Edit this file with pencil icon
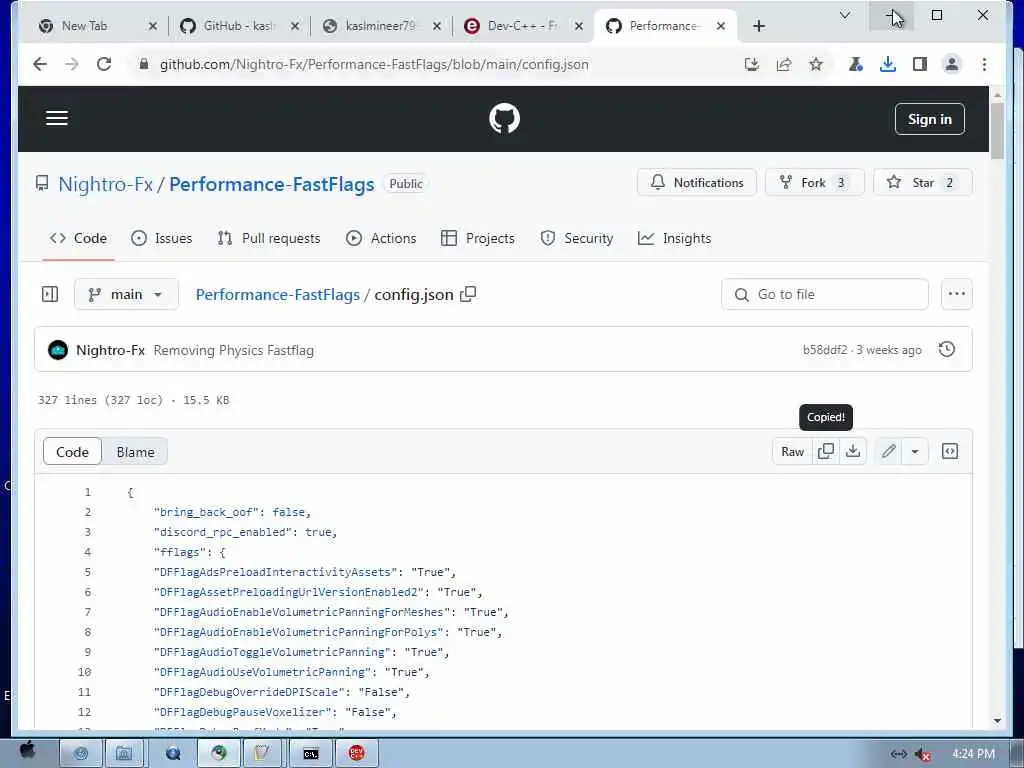 click(x=888, y=451)
